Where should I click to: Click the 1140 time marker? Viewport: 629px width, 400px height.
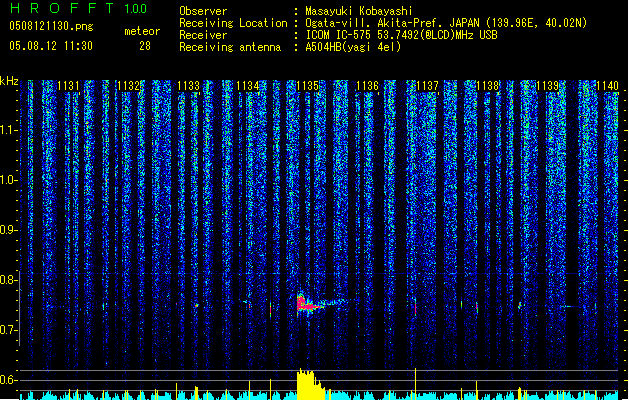pyautogui.click(x=607, y=86)
